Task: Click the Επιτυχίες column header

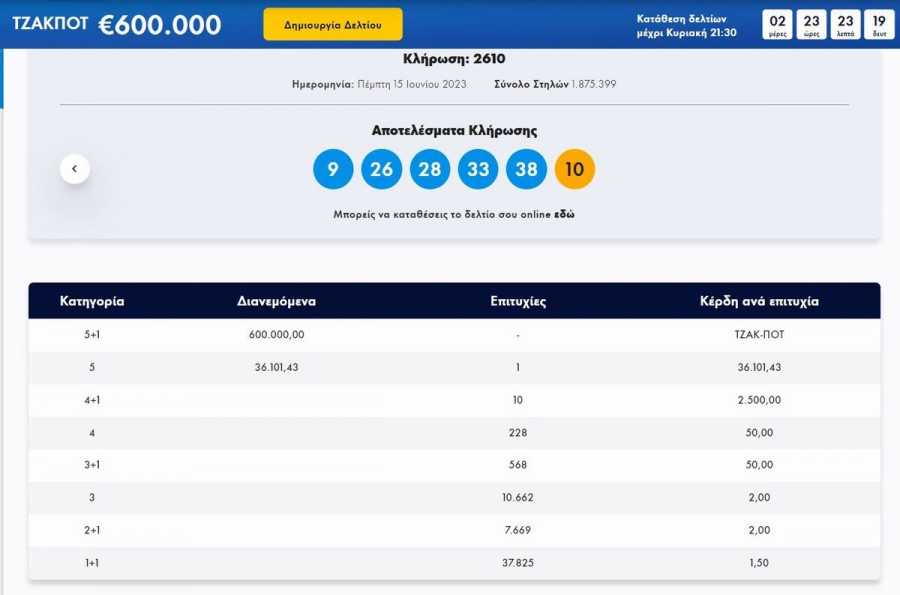Action: (x=518, y=301)
